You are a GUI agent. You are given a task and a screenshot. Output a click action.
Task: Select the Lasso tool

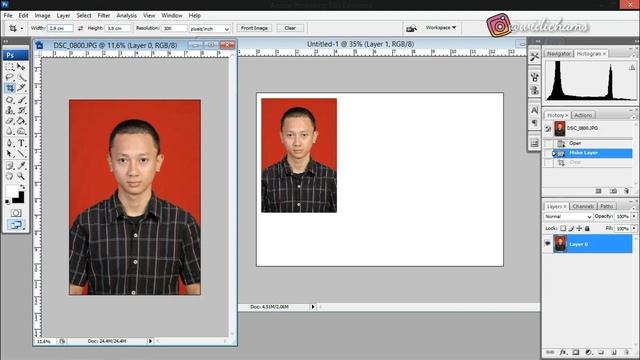(x=9, y=77)
